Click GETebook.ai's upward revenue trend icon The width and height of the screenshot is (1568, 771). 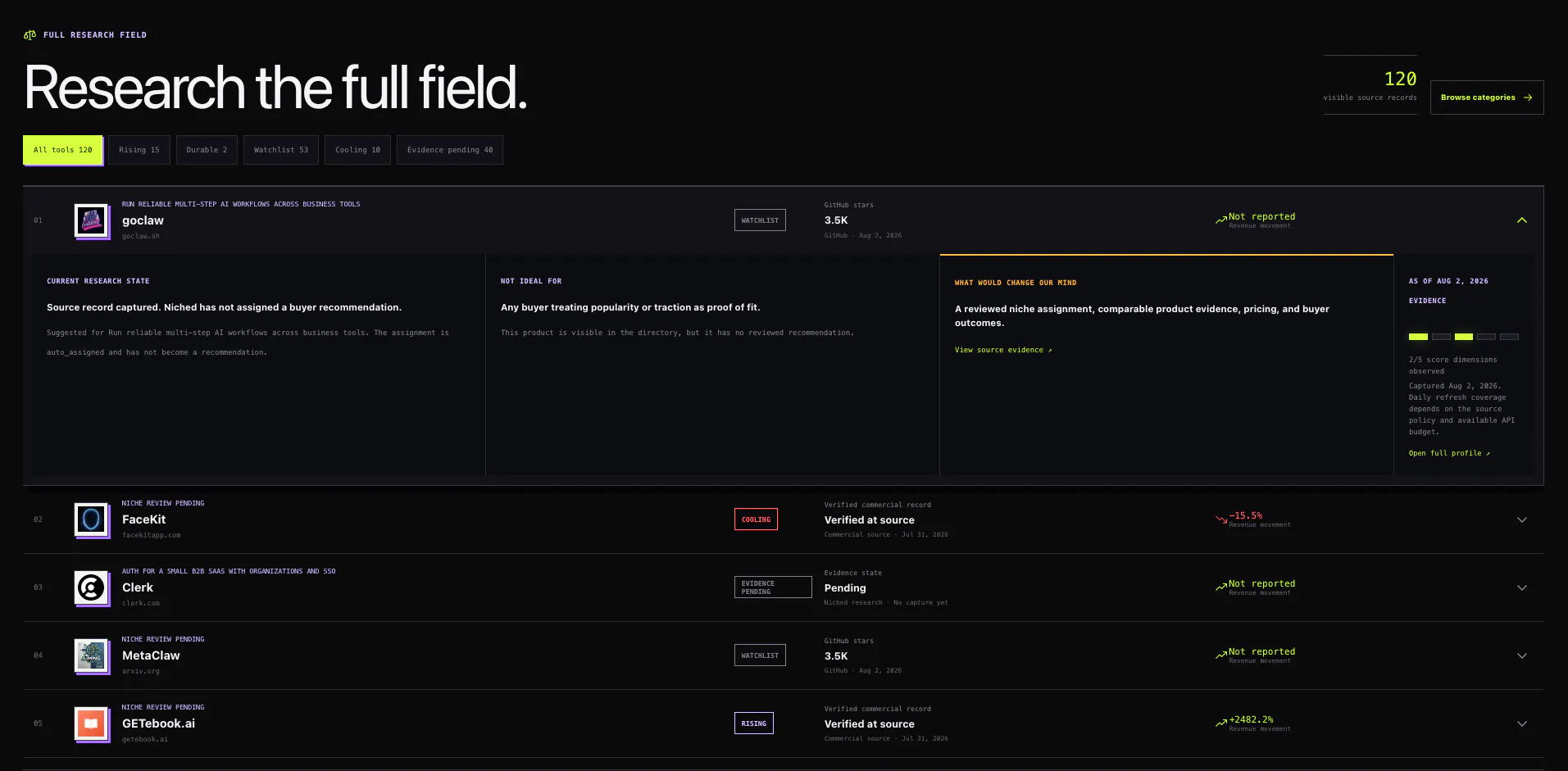click(1221, 723)
